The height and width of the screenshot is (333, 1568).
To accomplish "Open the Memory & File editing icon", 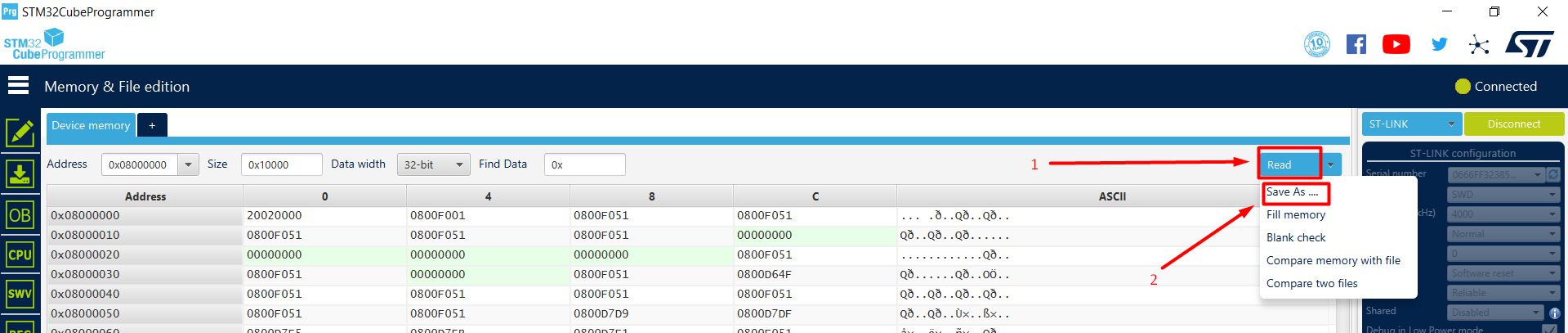I will [x=20, y=133].
